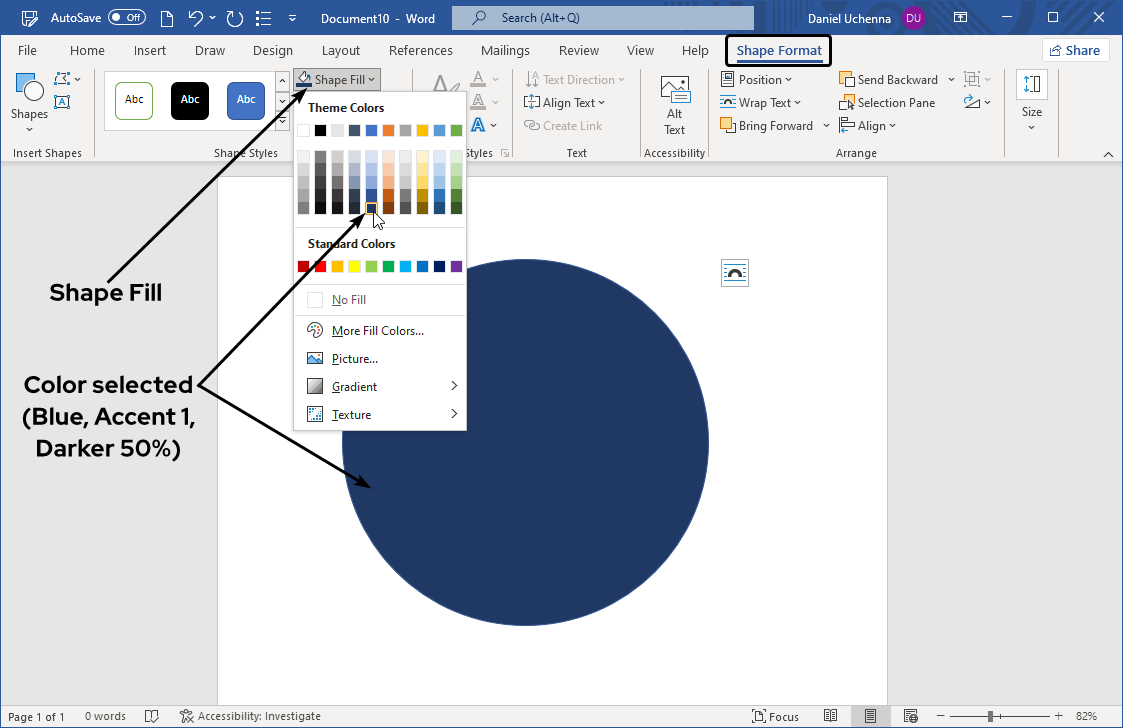1123x728 pixels.
Task: Click the Save icon in title bar
Action: 30,18
